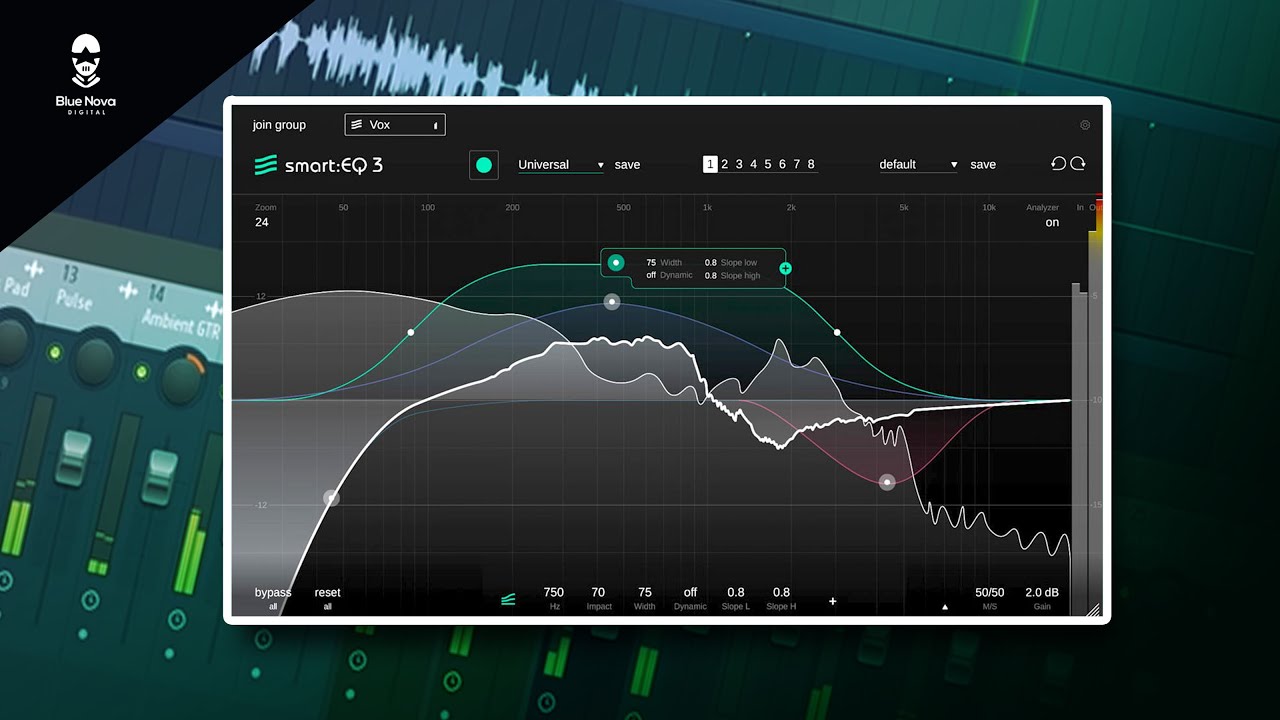Click save next to Universal profile
Image resolution: width=1280 pixels, height=720 pixels.
pyautogui.click(x=627, y=165)
